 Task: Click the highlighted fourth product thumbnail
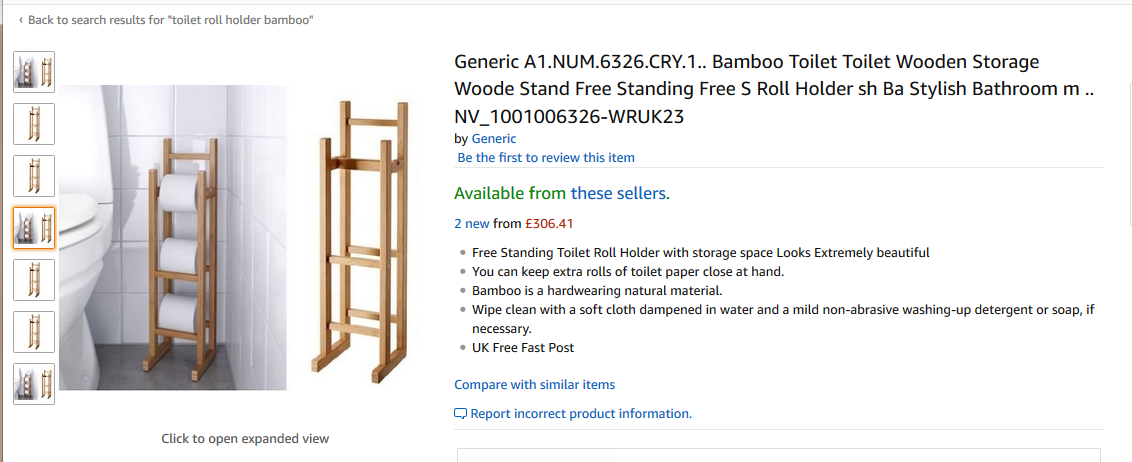pyautogui.click(x=34, y=228)
